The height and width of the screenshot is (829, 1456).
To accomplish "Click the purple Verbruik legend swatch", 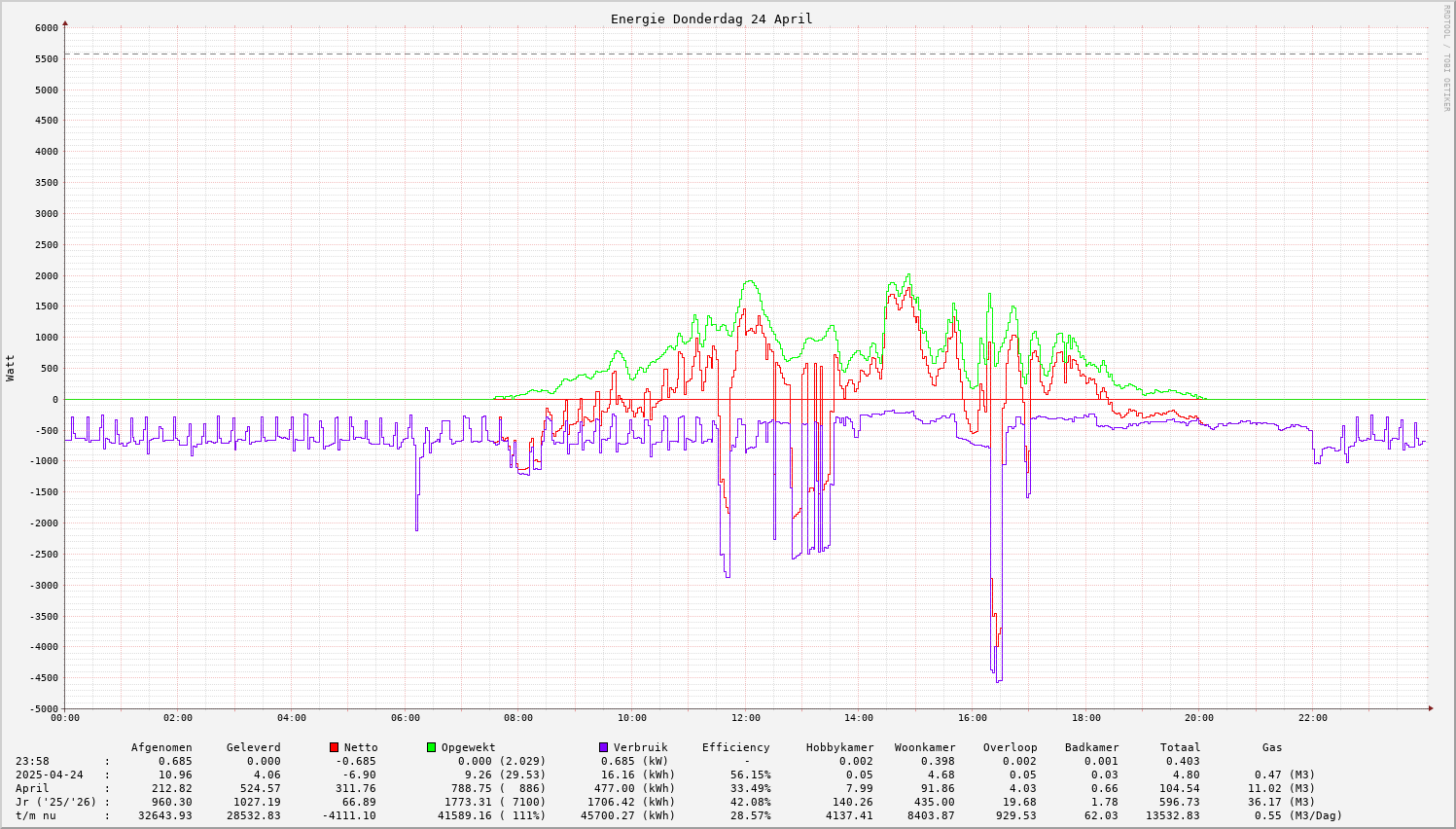I will click(x=603, y=747).
